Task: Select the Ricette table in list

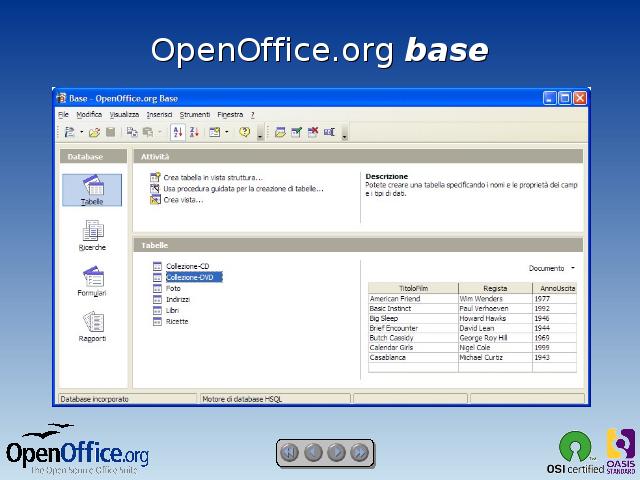Action: tap(177, 321)
